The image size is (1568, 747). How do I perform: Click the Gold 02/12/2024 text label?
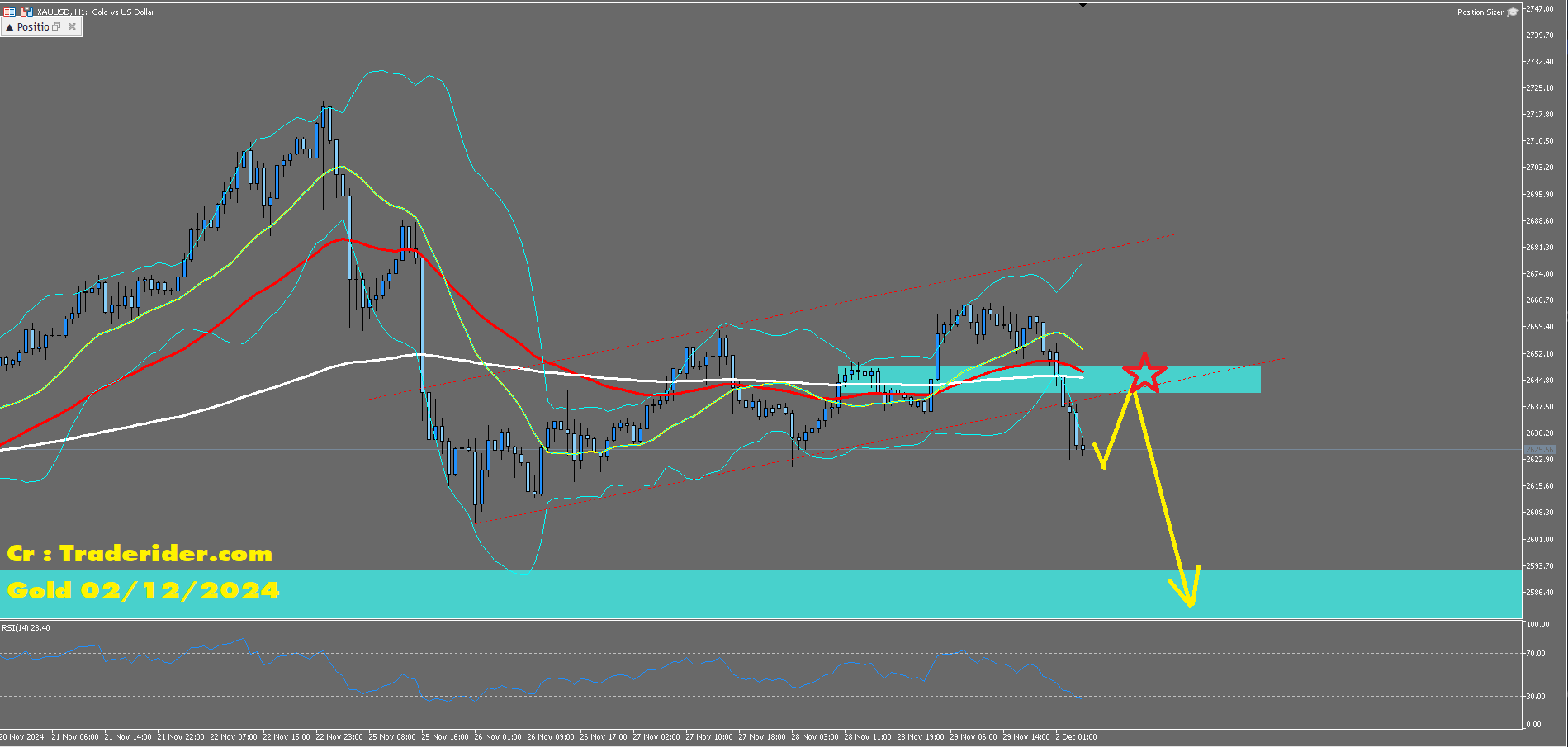pos(143,590)
